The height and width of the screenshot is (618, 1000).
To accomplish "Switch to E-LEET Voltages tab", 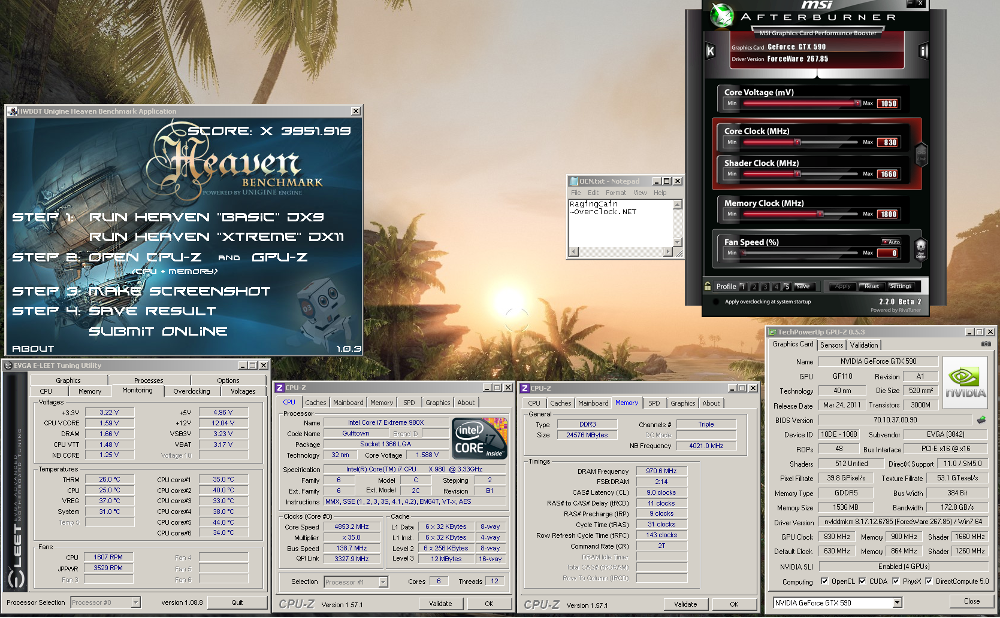I will pyautogui.click(x=242, y=392).
